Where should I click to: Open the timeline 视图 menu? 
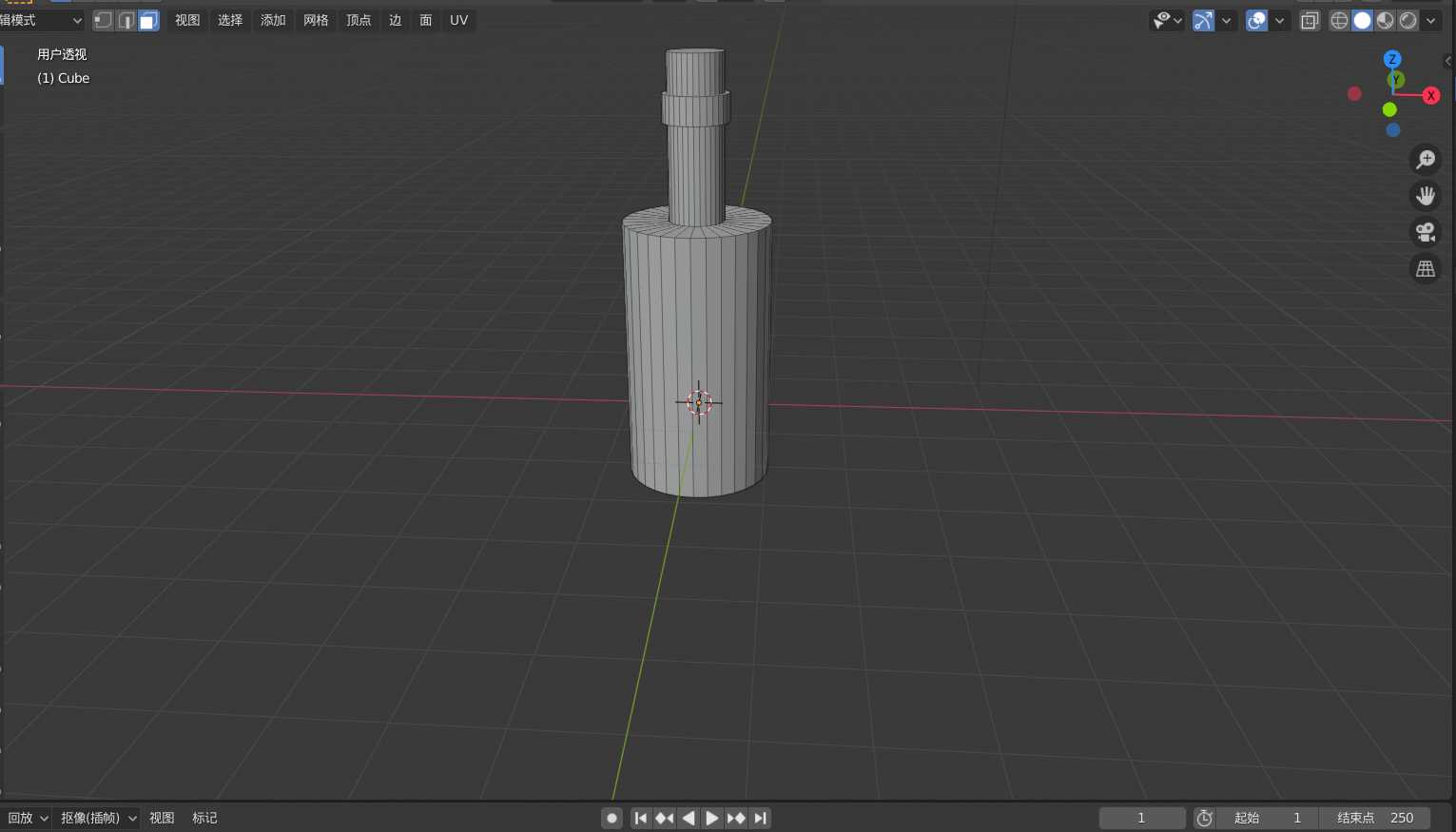(x=162, y=818)
